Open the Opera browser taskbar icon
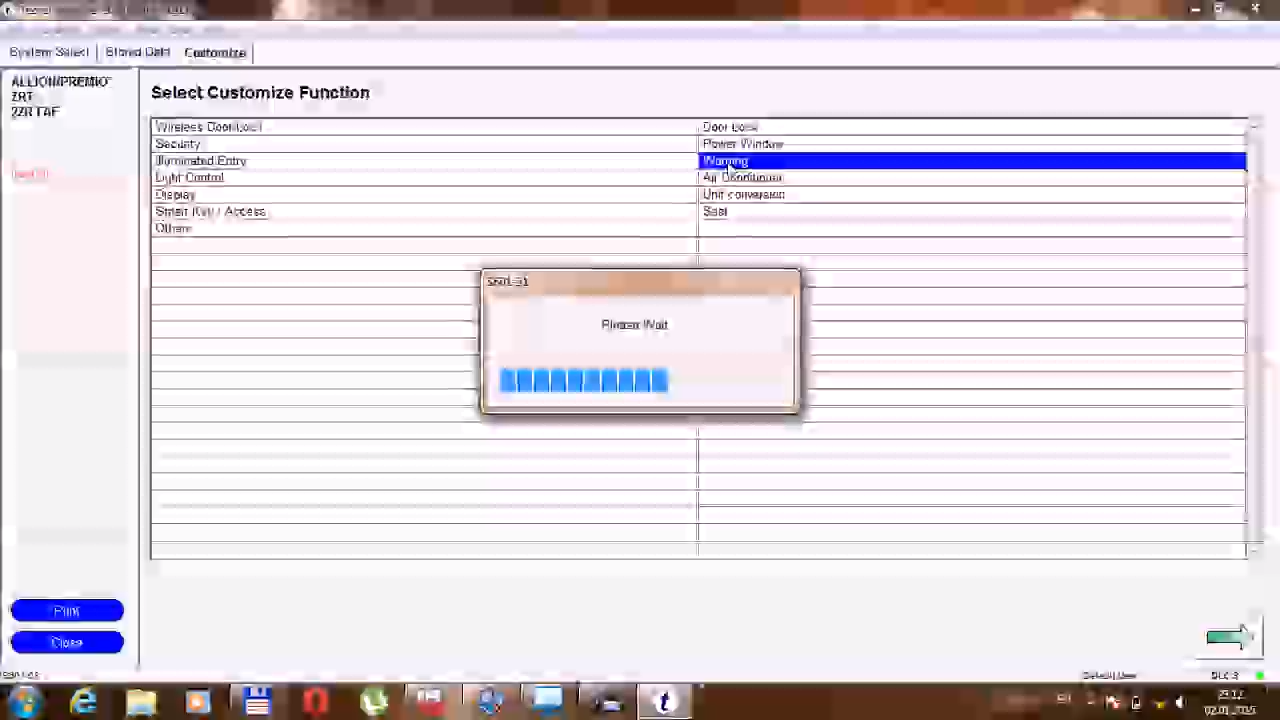Screen dimensions: 1280x720 click(315, 702)
